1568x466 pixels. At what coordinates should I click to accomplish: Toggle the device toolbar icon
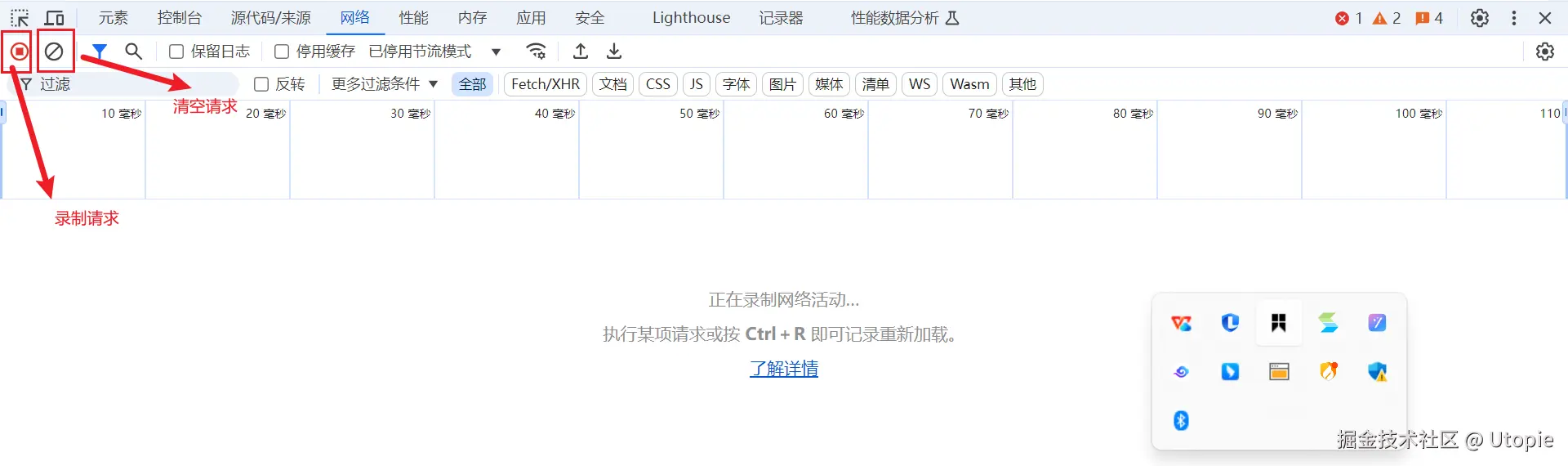(55, 18)
